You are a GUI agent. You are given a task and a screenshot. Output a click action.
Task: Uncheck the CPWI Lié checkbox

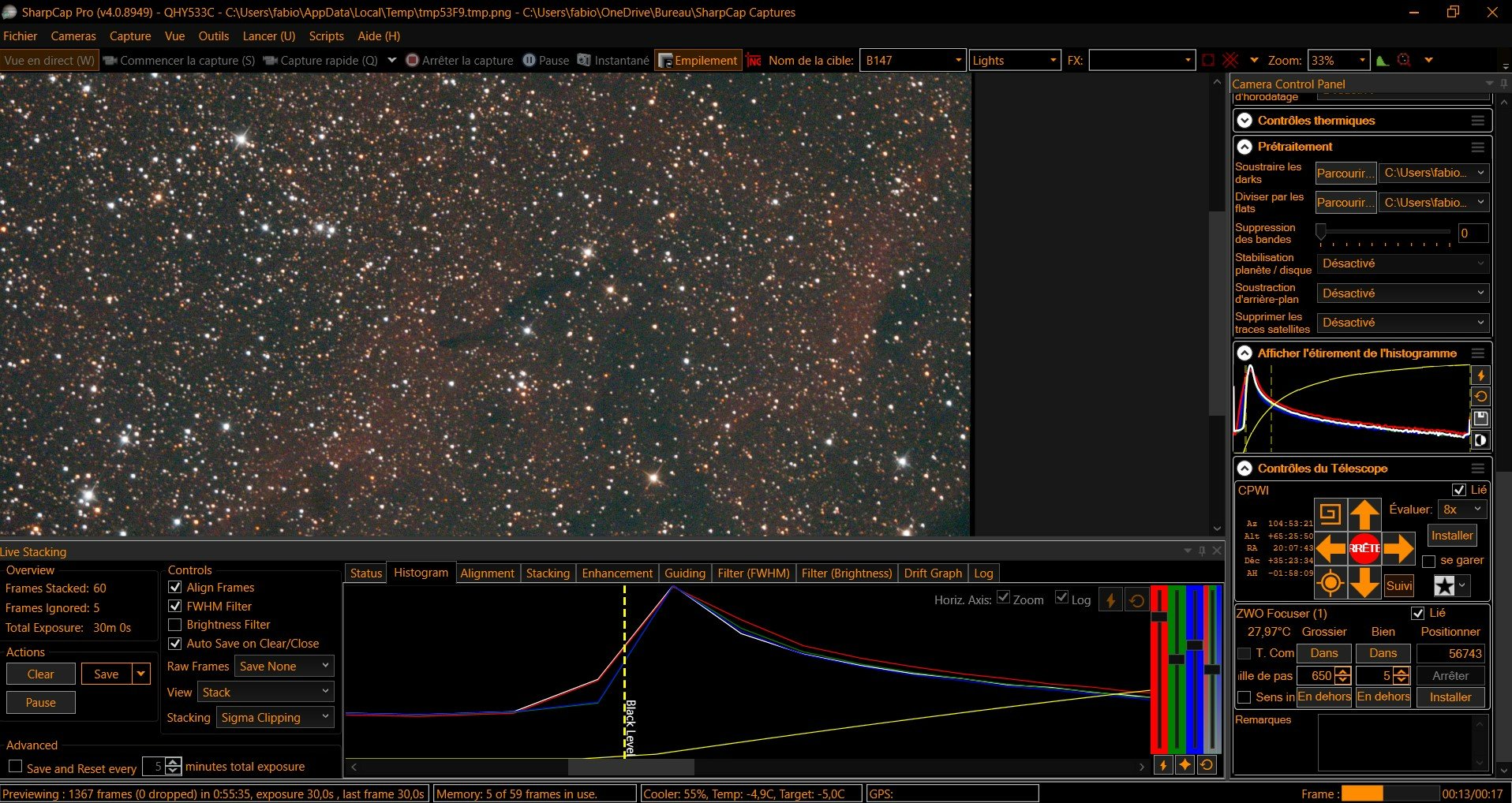pyautogui.click(x=1459, y=490)
